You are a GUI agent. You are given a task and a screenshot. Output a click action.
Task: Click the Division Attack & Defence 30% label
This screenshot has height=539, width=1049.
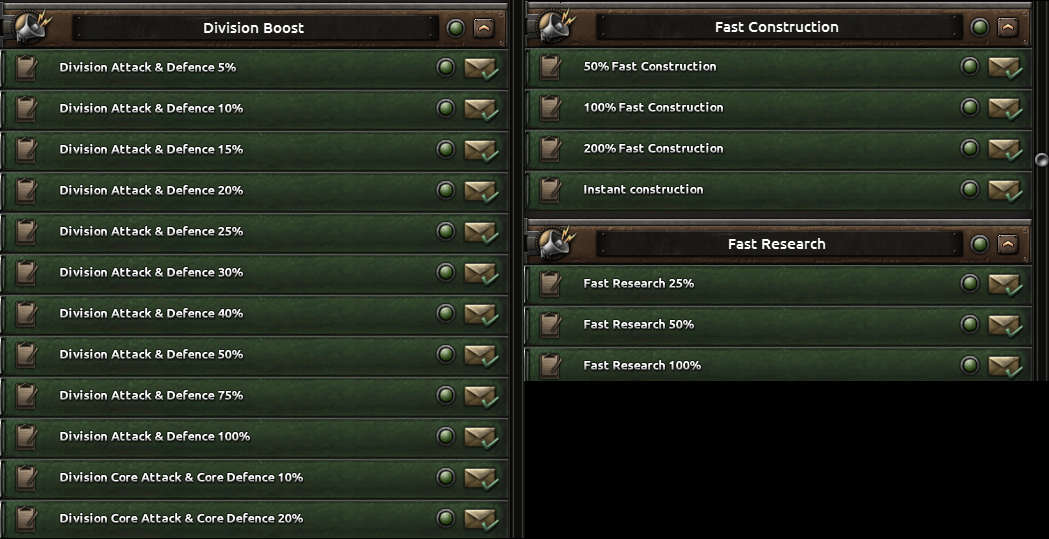pyautogui.click(x=151, y=273)
